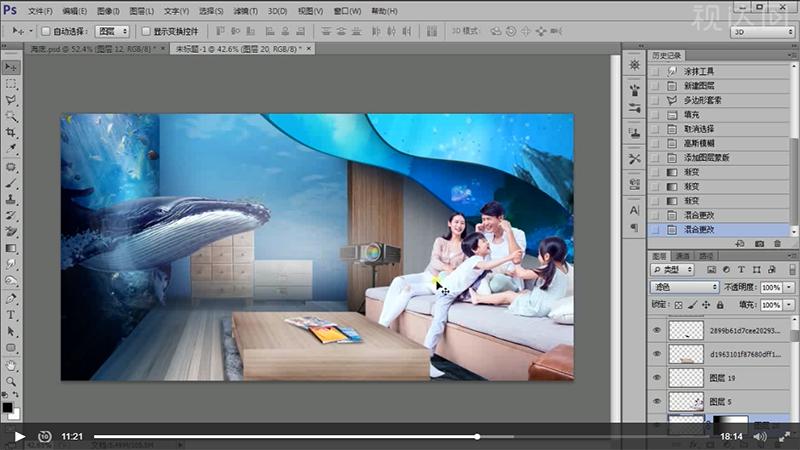Lock layer position

pyautogui.click(x=706, y=305)
